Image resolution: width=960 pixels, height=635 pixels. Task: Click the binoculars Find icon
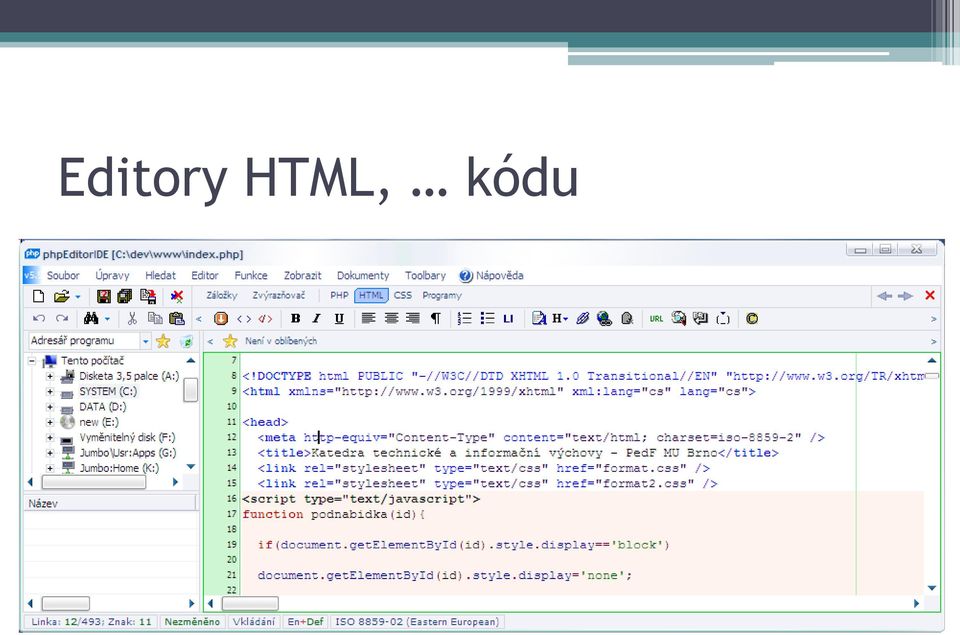[x=91, y=318]
